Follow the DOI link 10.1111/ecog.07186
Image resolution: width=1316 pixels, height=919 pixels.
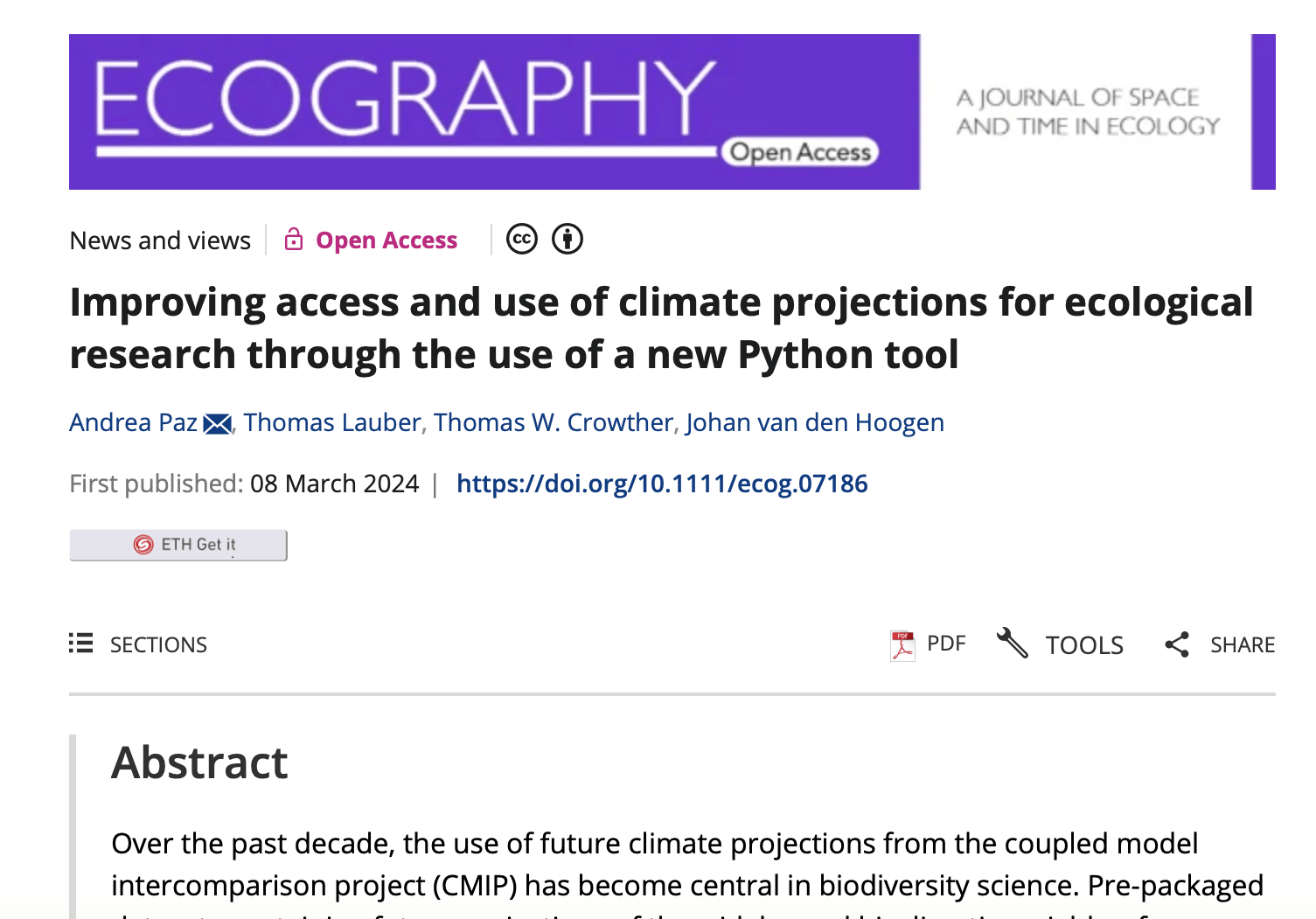(662, 484)
